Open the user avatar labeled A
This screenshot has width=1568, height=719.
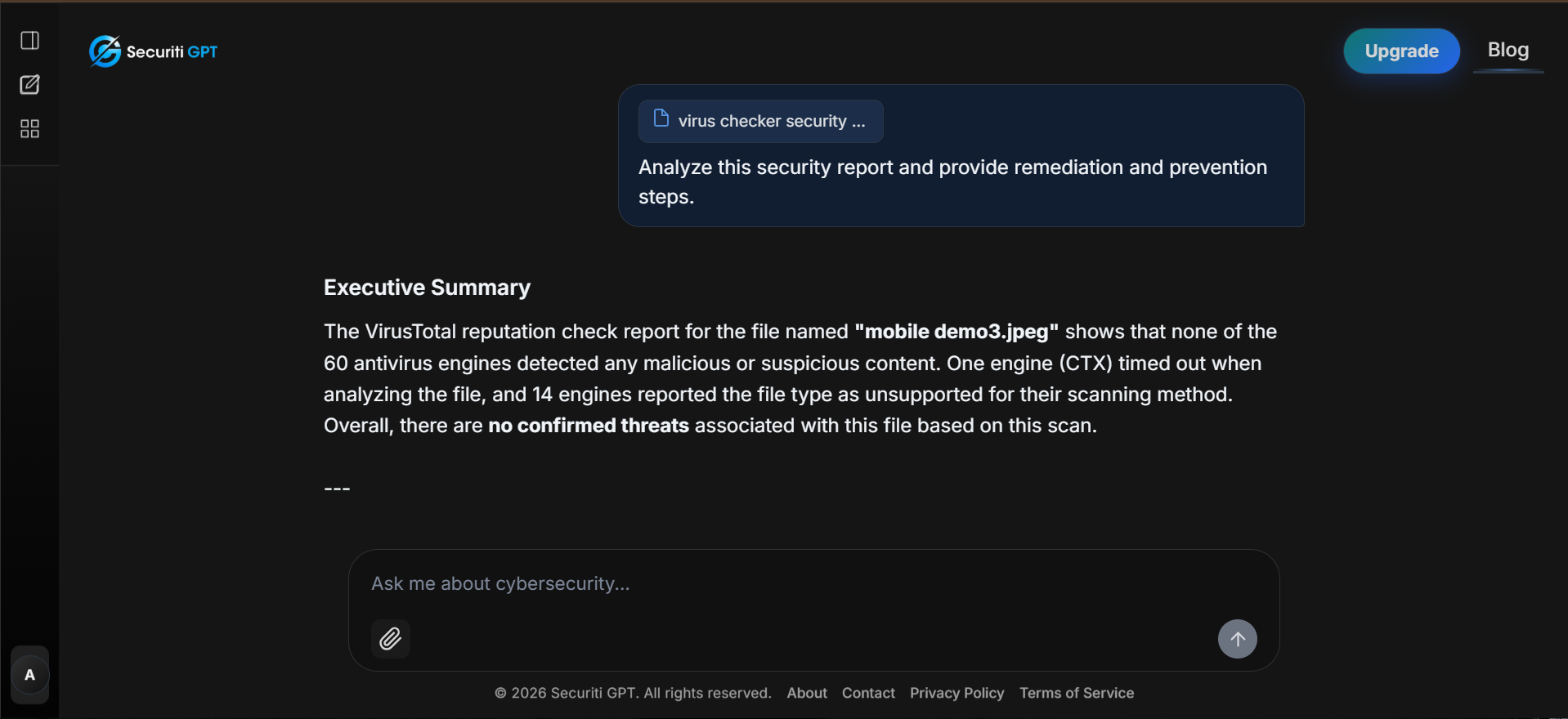click(30, 675)
